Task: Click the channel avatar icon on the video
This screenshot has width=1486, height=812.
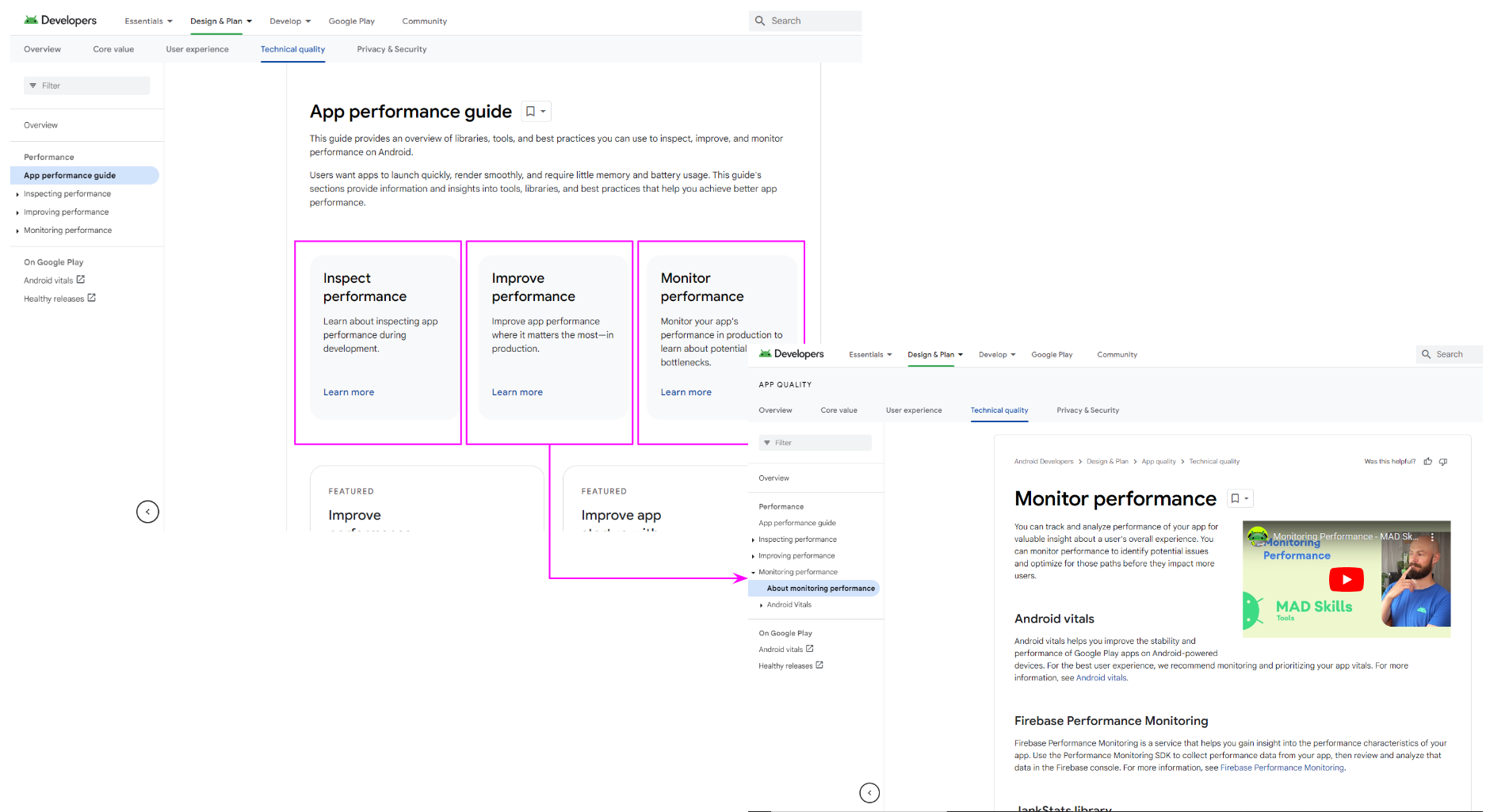Action: 1258,536
